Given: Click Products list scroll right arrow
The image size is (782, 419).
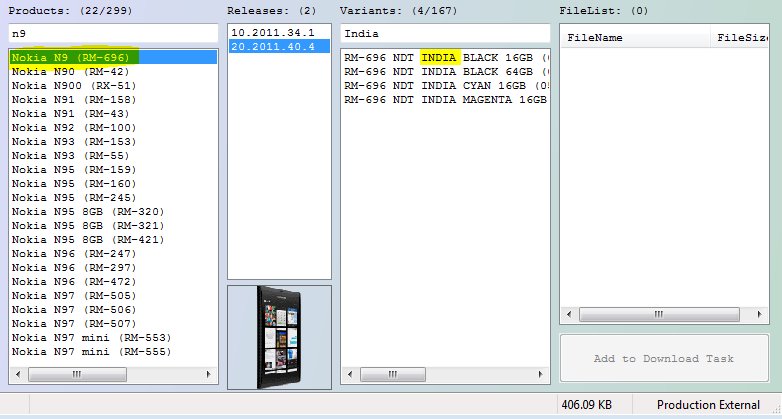Looking at the screenshot, I should pos(208,374).
